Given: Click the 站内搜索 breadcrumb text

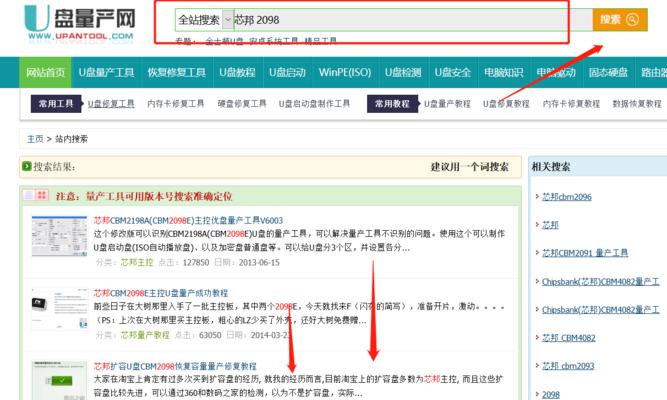Looking at the screenshot, I should pyautogui.click(x=71, y=139).
